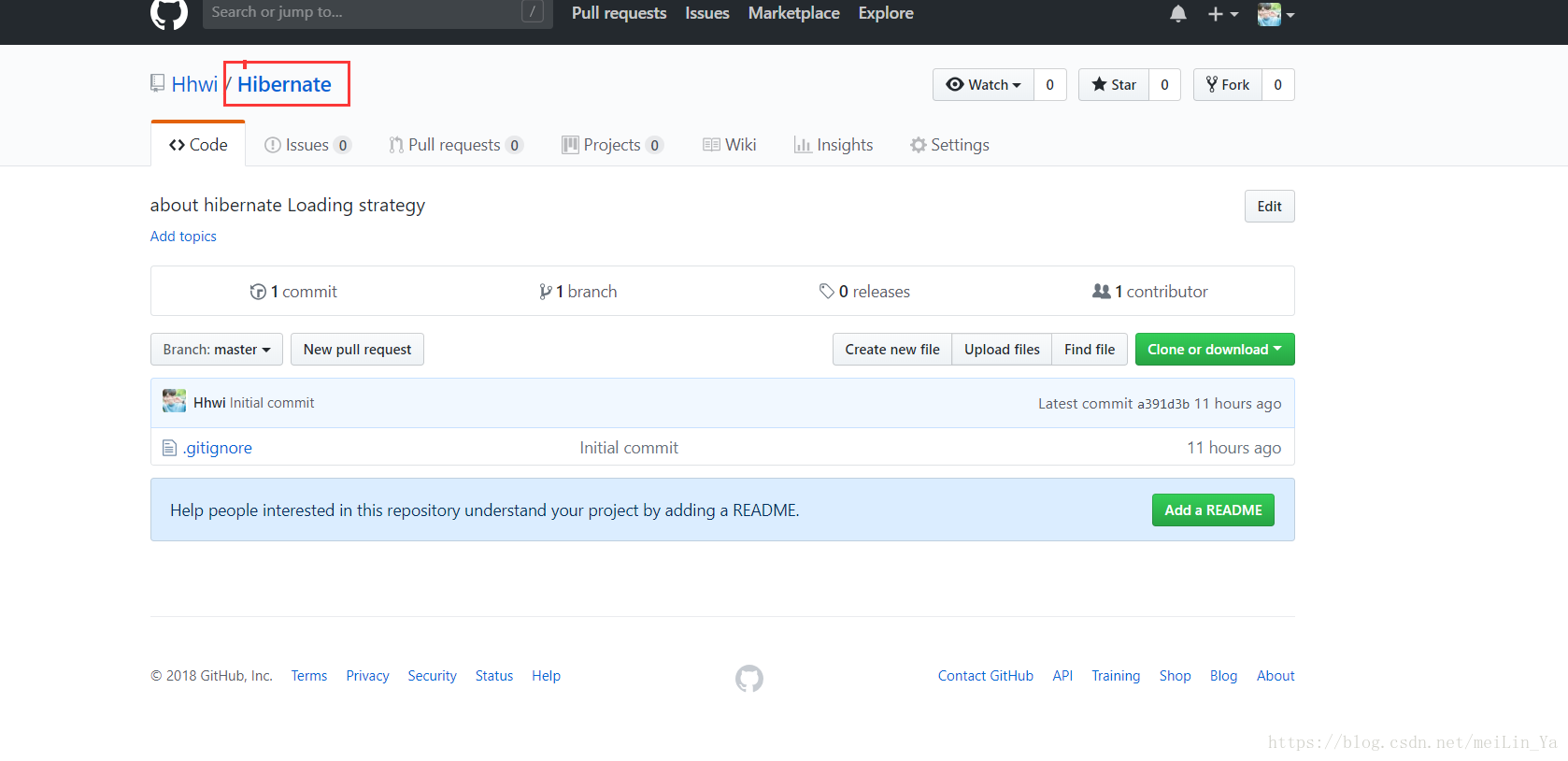Open the plus create-new dropdown
The height and width of the screenshot is (761, 1568).
1222,14
